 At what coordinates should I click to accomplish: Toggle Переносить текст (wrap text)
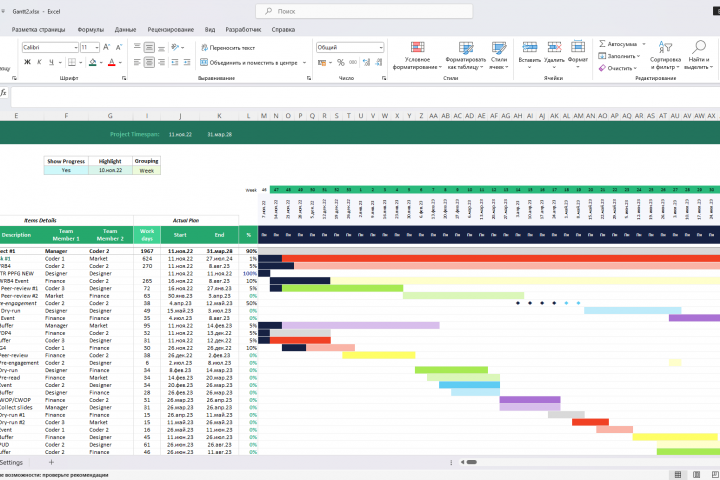[x=228, y=48]
